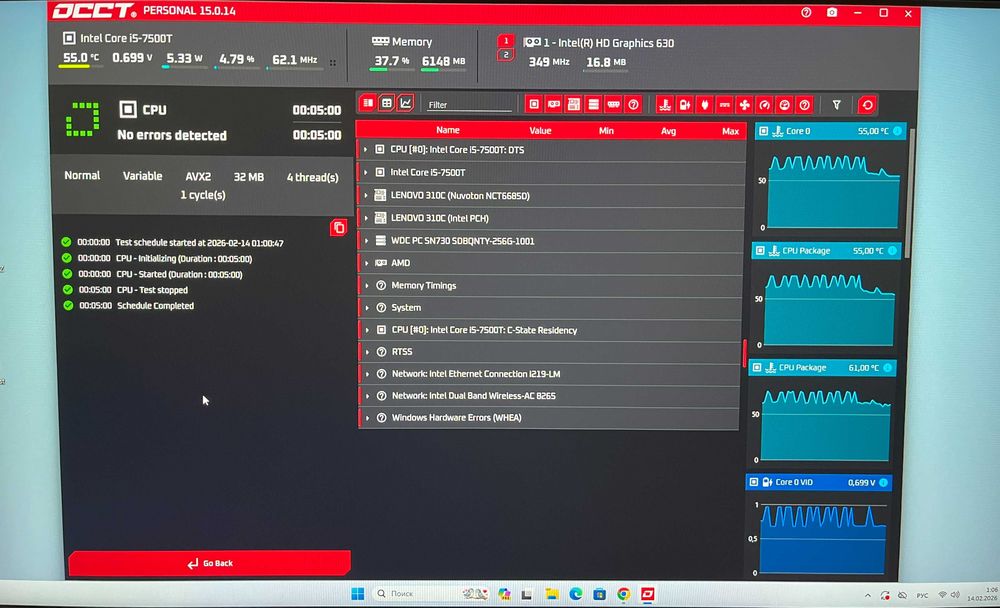Image resolution: width=1000 pixels, height=608 pixels.
Task: Toggle the storage sensor category filter
Action: pyautogui.click(x=593, y=104)
